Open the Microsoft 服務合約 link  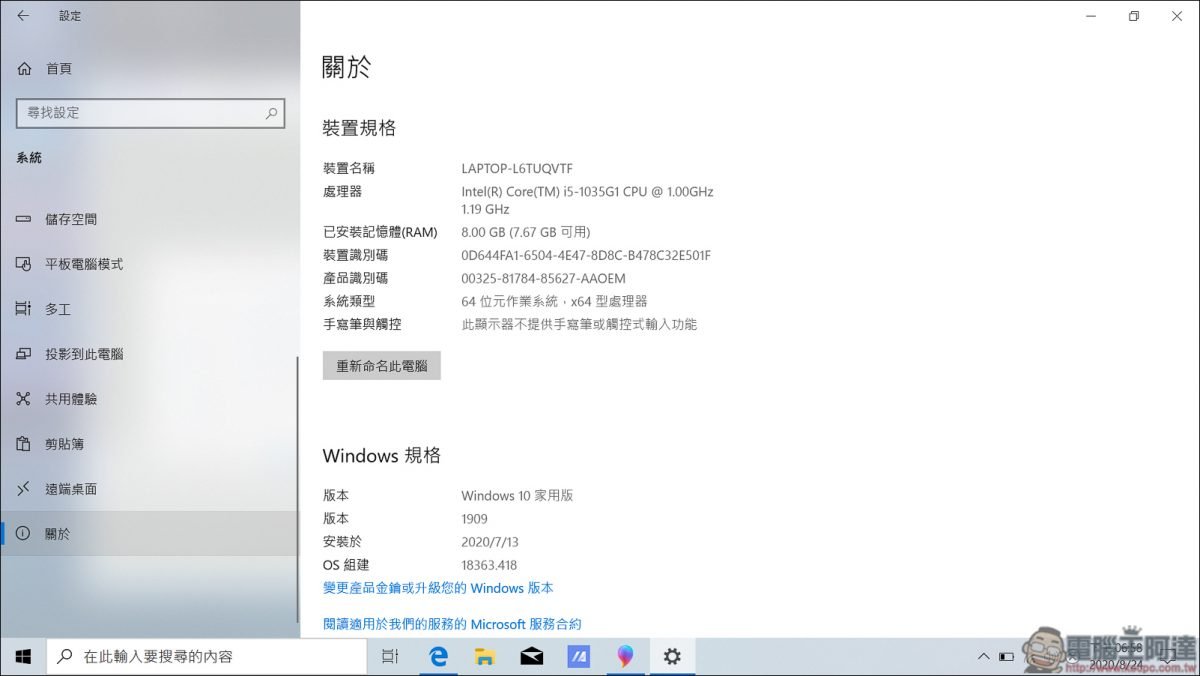452,625
